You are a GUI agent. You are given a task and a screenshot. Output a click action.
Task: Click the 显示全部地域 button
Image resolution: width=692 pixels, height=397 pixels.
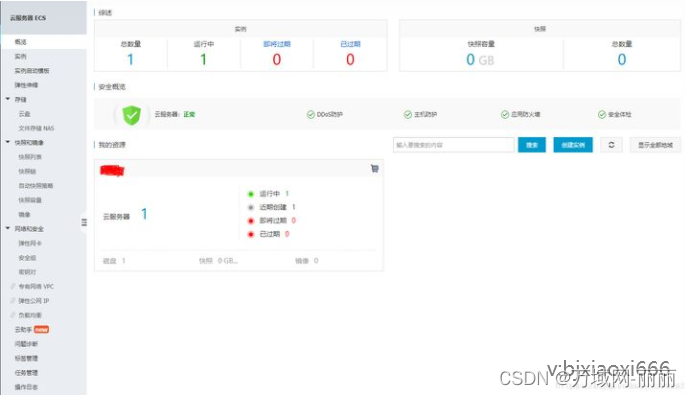click(655, 145)
